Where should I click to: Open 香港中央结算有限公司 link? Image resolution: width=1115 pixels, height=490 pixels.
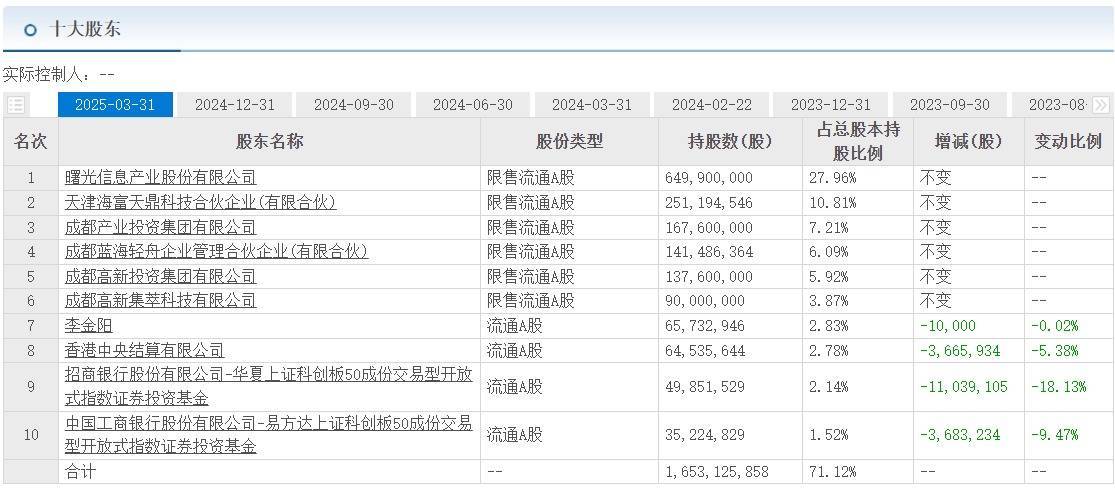click(144, 350)
